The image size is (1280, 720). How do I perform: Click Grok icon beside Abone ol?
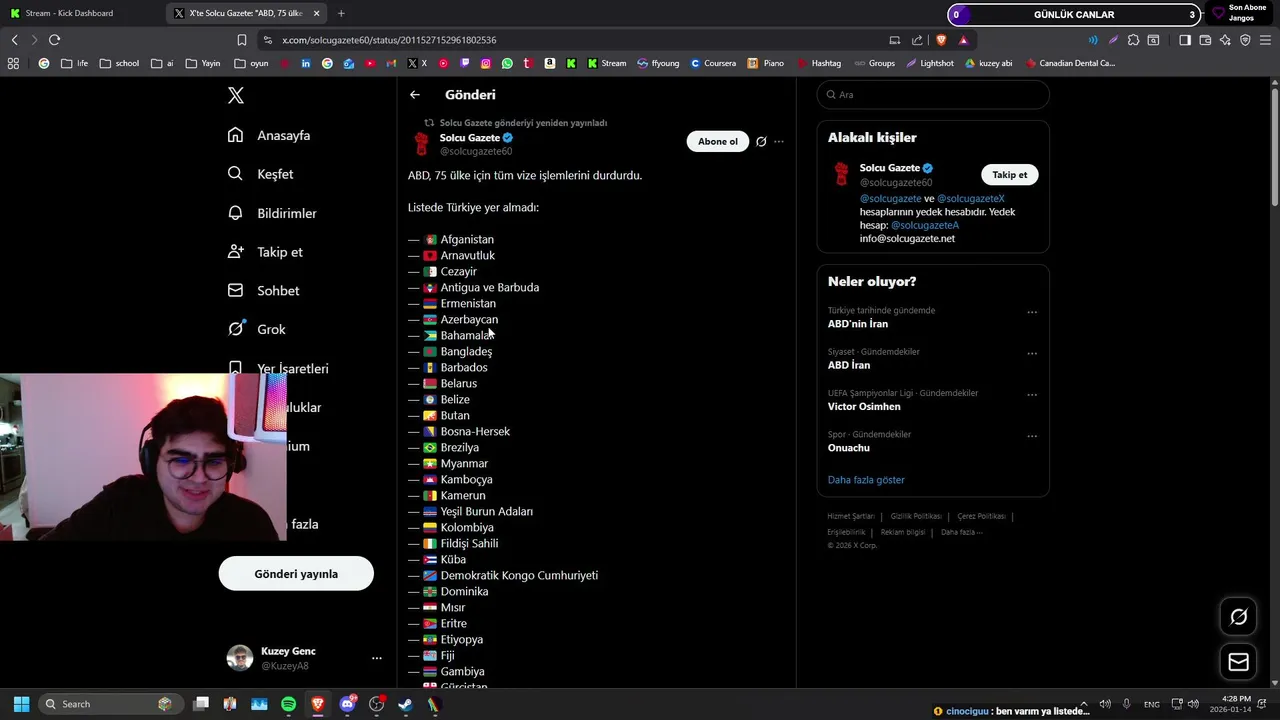761,142
